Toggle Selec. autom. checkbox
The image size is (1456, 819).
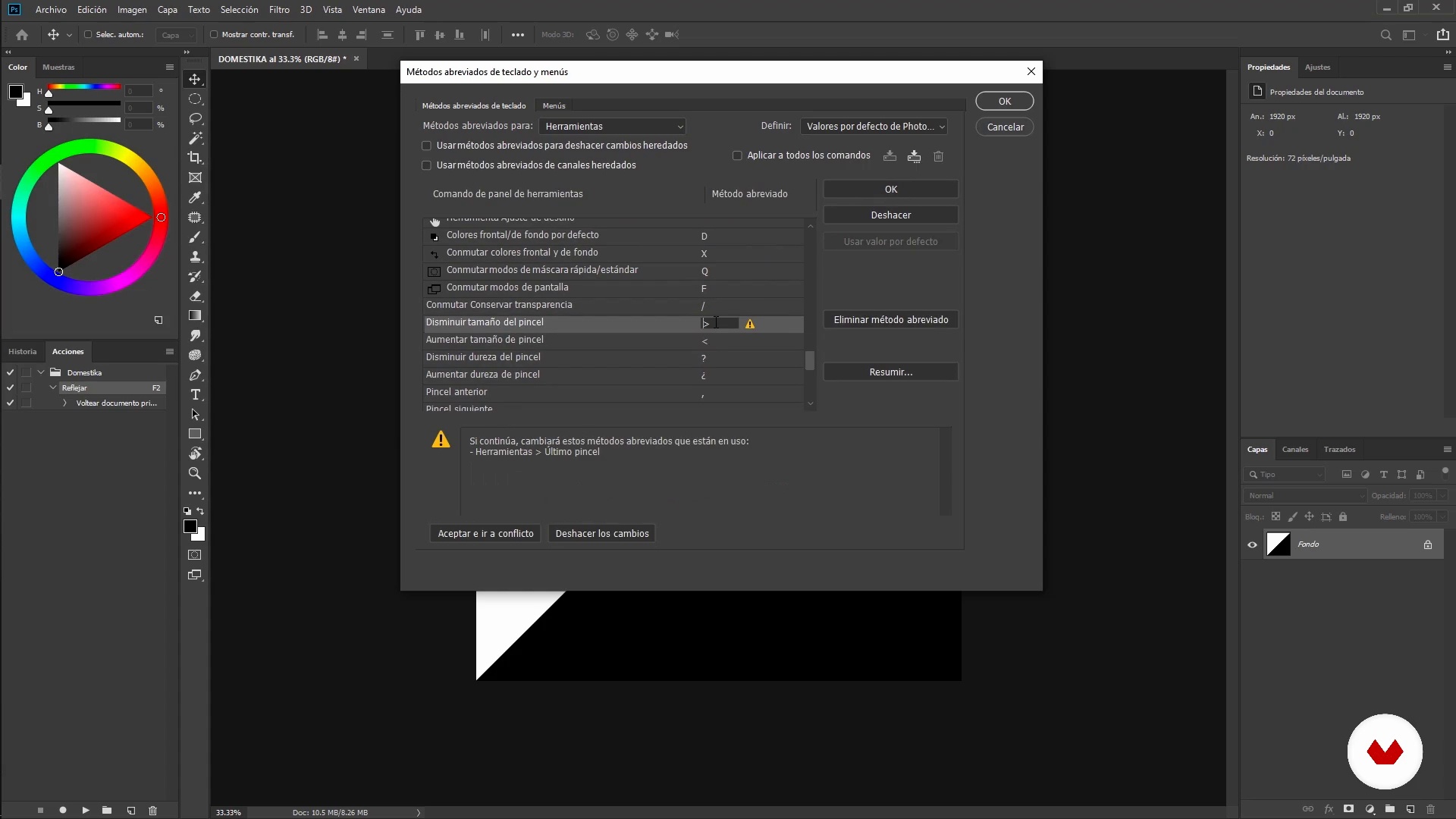point(88,35)
